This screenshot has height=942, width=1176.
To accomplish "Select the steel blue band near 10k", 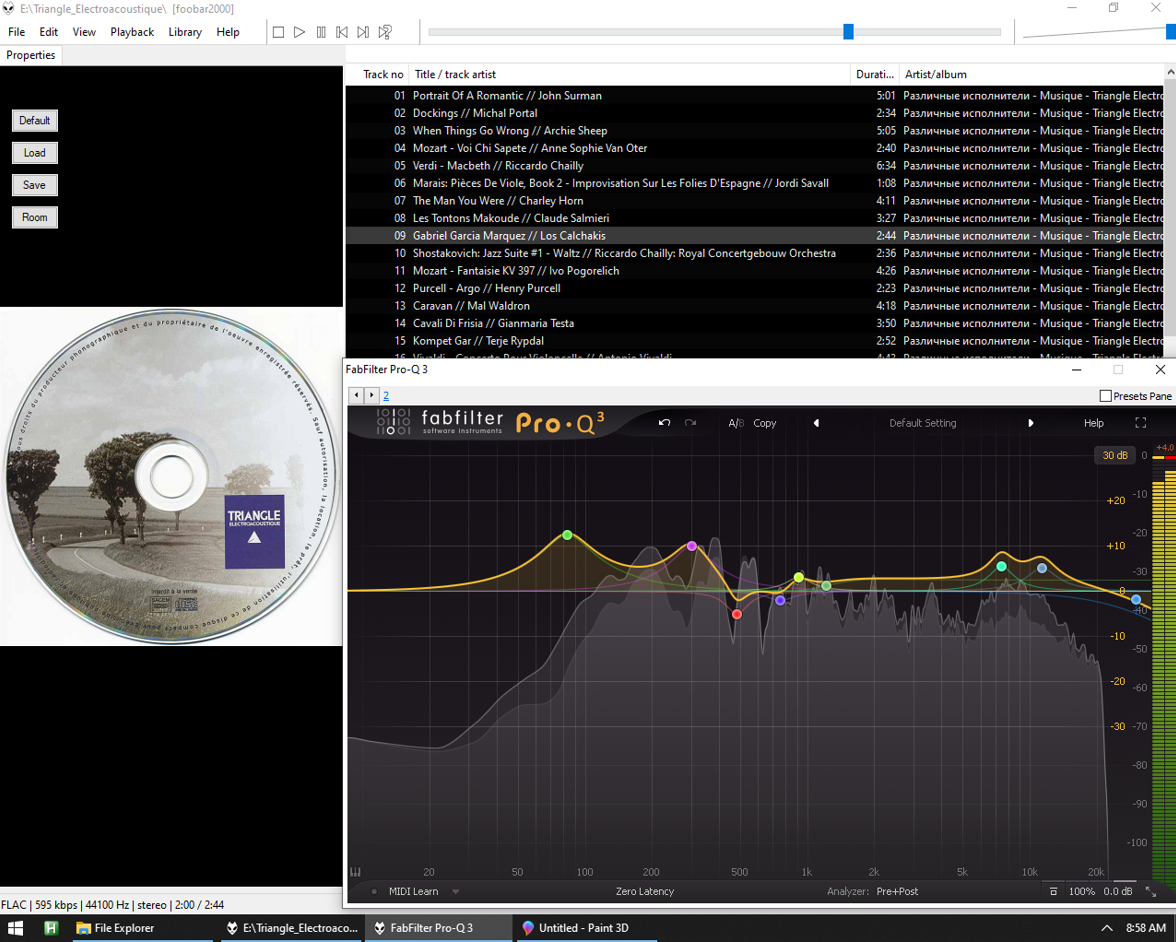I will 1042,568.
